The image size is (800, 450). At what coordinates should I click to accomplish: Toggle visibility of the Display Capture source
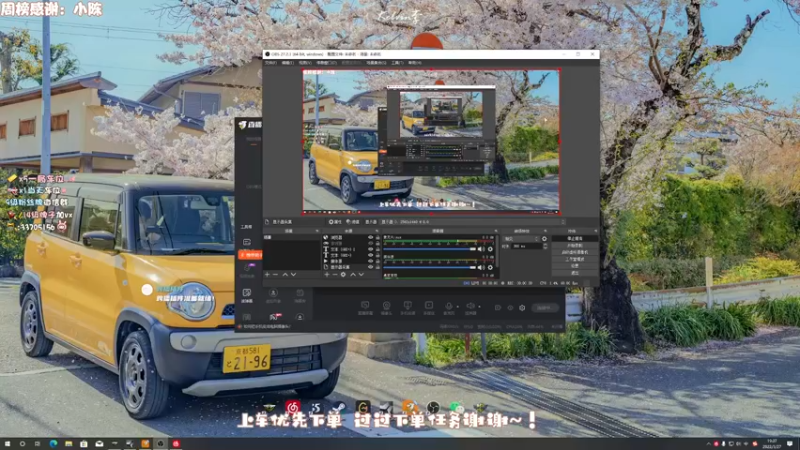coord(370,267)
